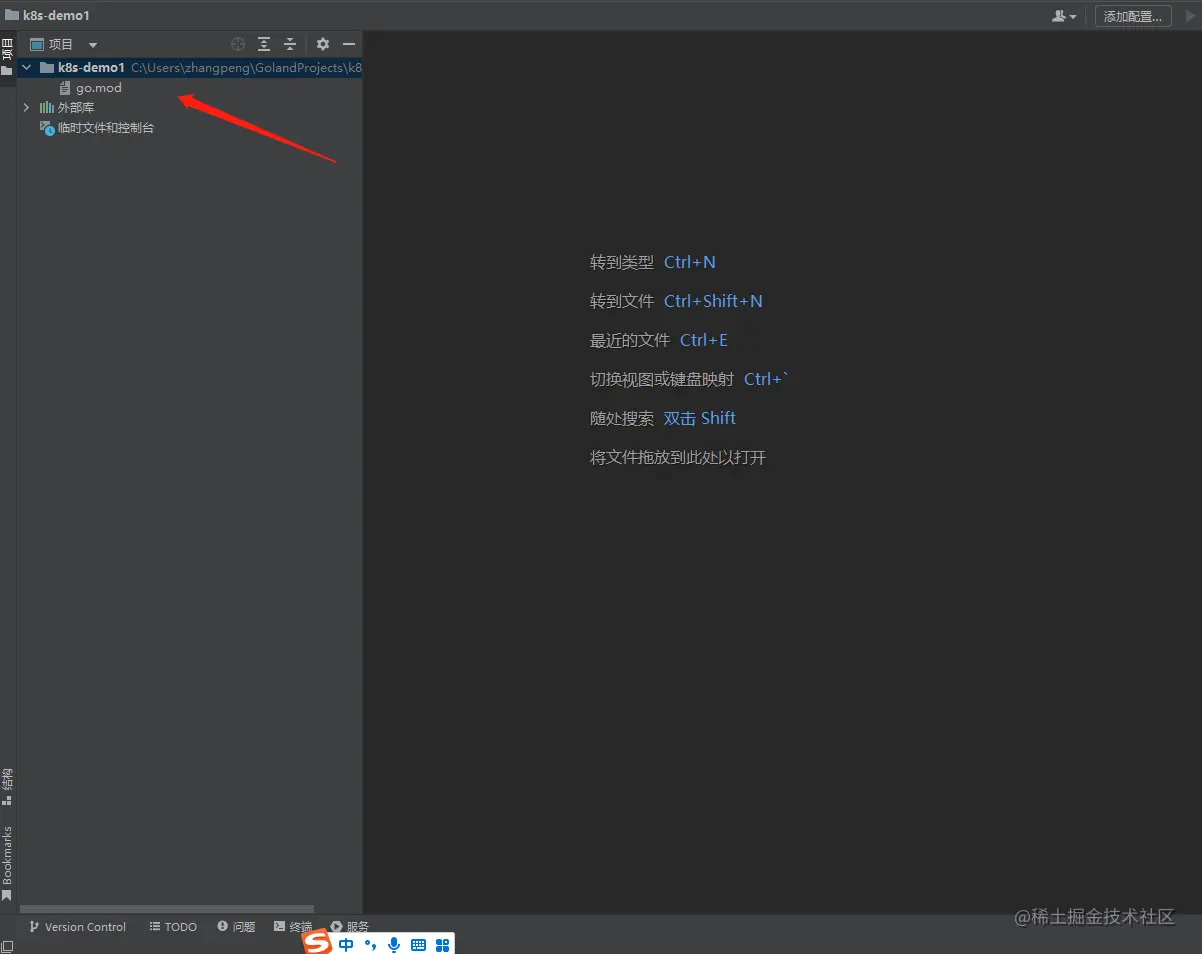
Task: Click the 切换视图或键盘映射 hint text
Action: (x=662, y=379)
